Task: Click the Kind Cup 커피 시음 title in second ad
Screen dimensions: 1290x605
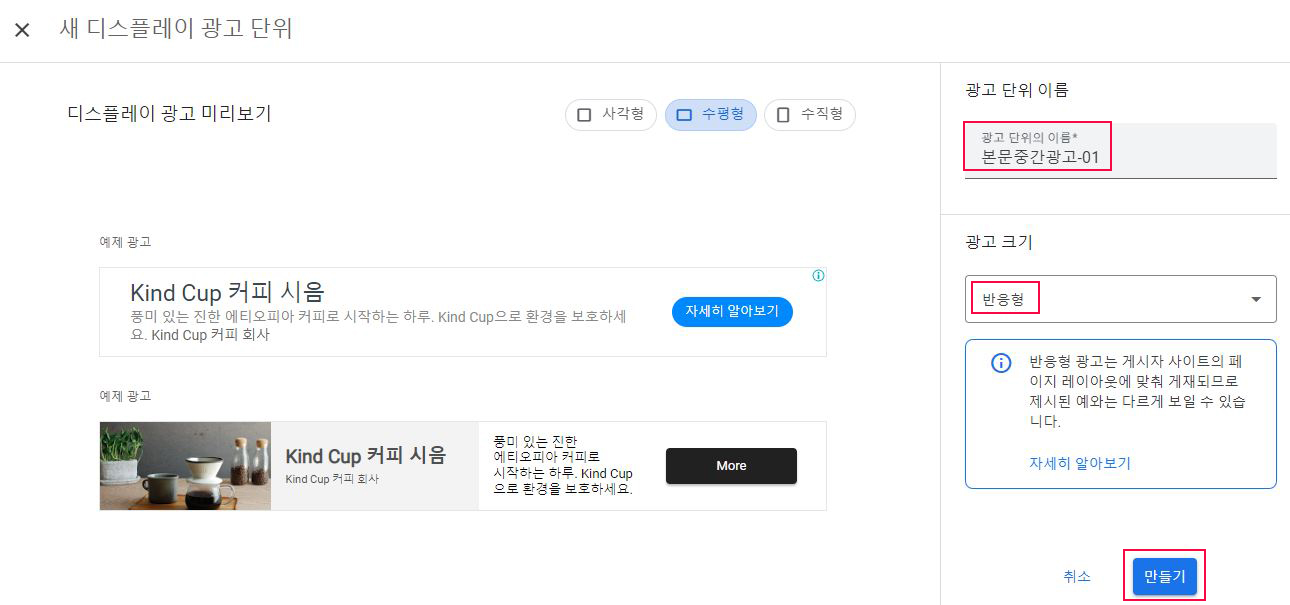Action: [365, 456]
